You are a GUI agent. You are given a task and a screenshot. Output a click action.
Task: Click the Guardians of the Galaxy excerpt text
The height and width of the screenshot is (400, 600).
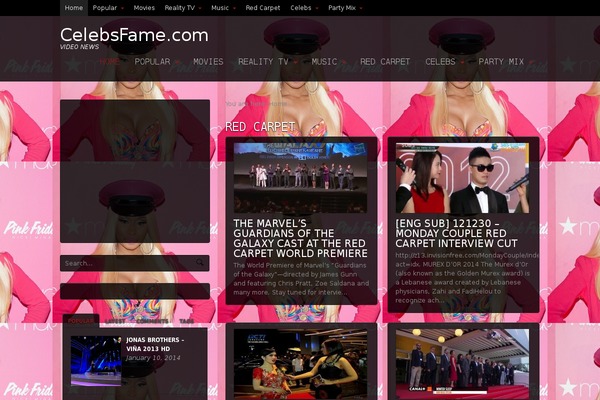(301, 279)
